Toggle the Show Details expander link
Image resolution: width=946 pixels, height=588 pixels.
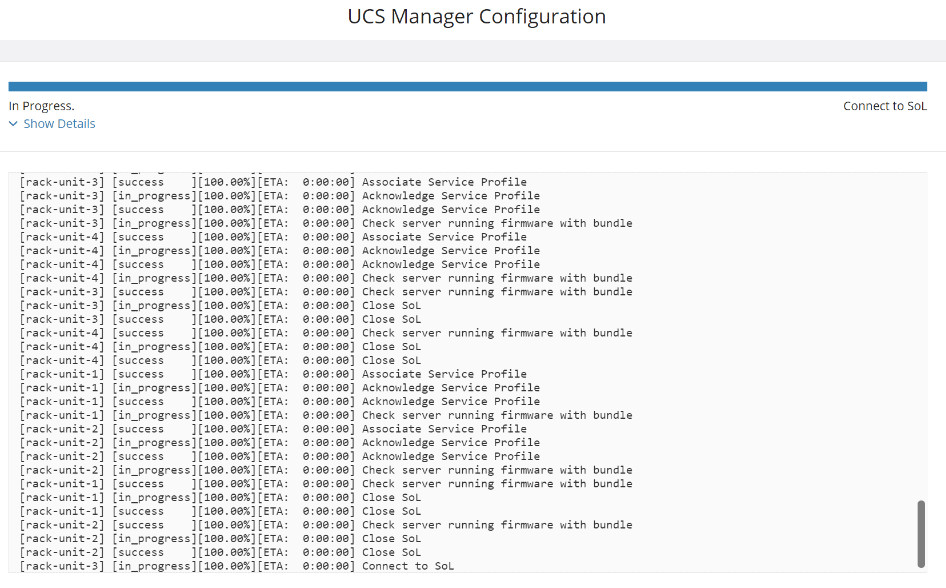coord(52,124)
